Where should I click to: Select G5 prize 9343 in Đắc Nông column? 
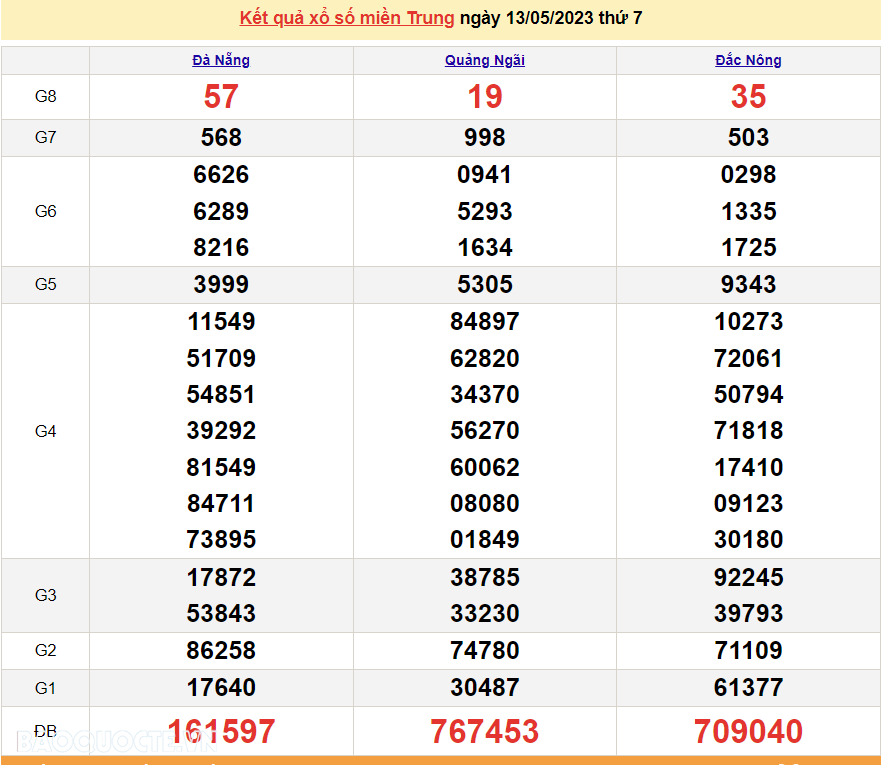coord(748,284)
